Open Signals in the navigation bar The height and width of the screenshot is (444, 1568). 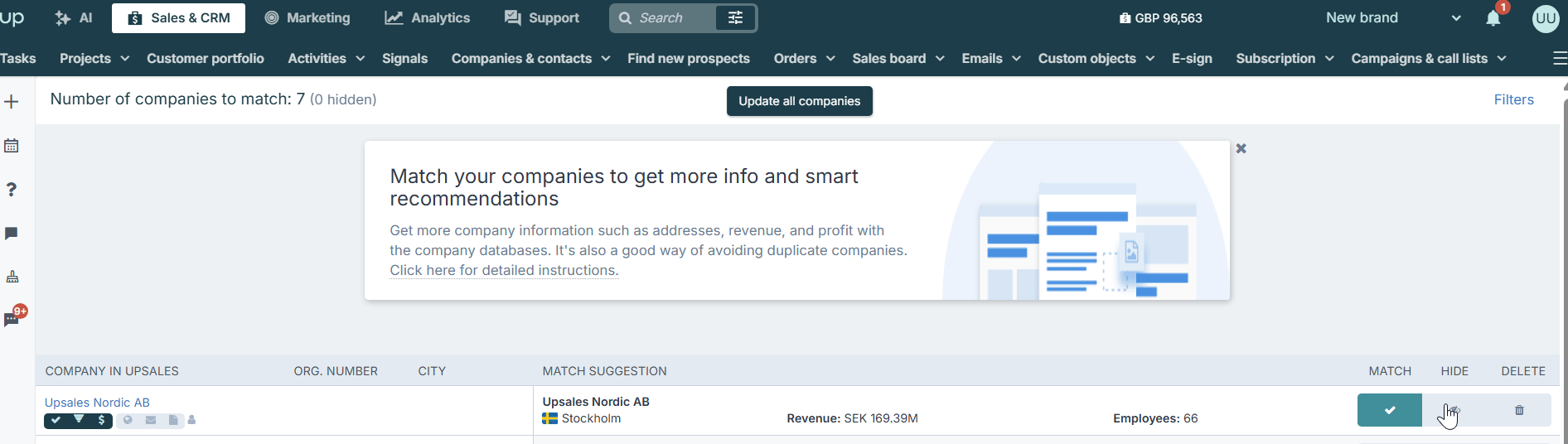(404, 58)
